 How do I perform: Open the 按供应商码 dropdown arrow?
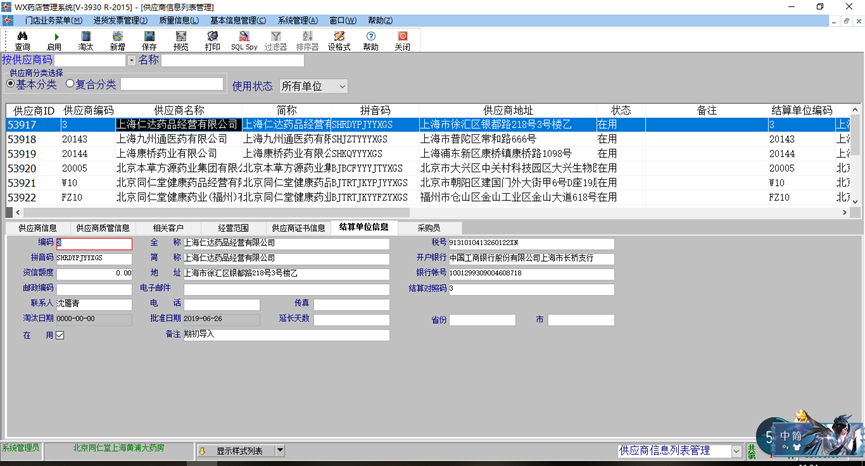click(x=131, y=61)
